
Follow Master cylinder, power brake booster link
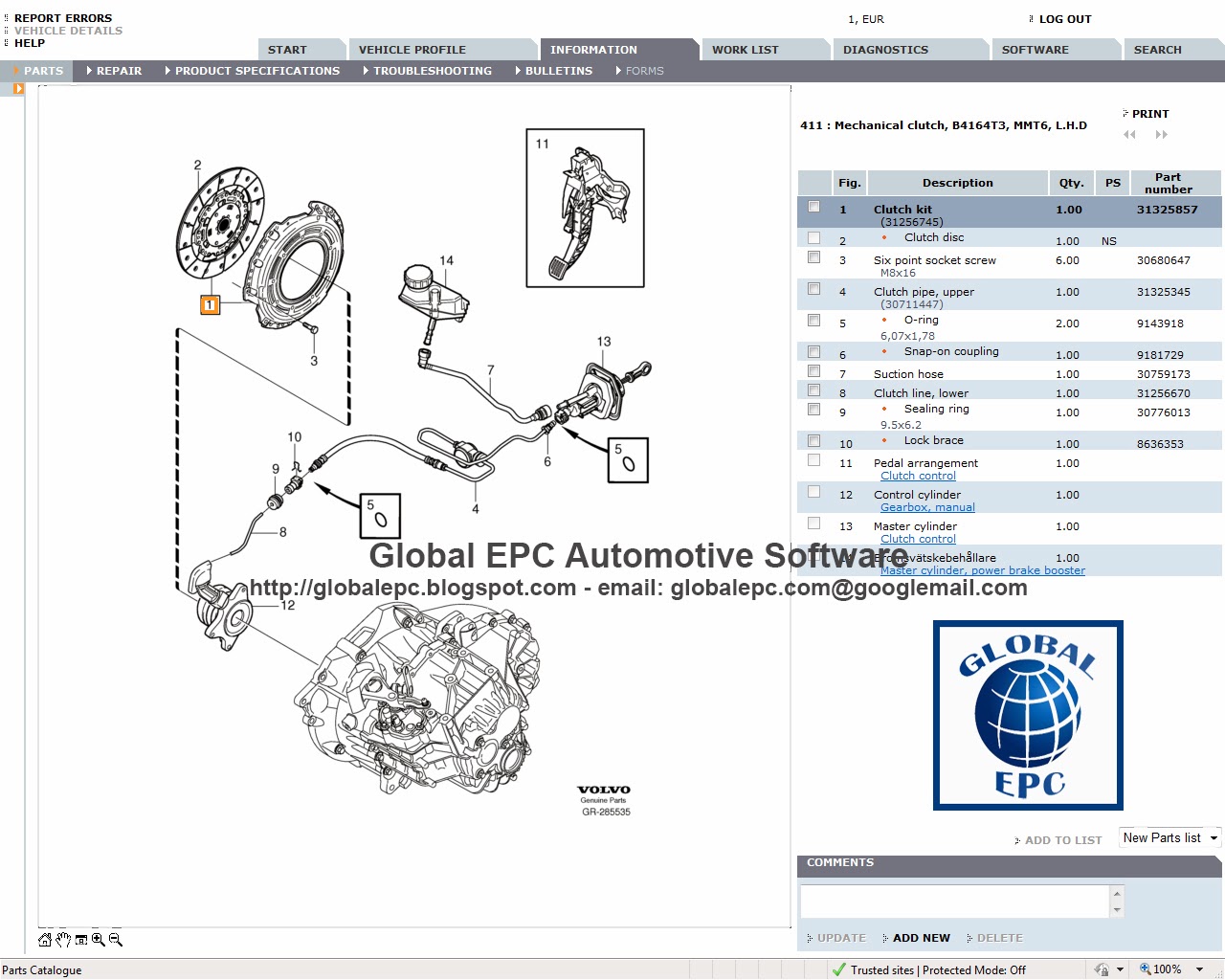coord(983,570)
